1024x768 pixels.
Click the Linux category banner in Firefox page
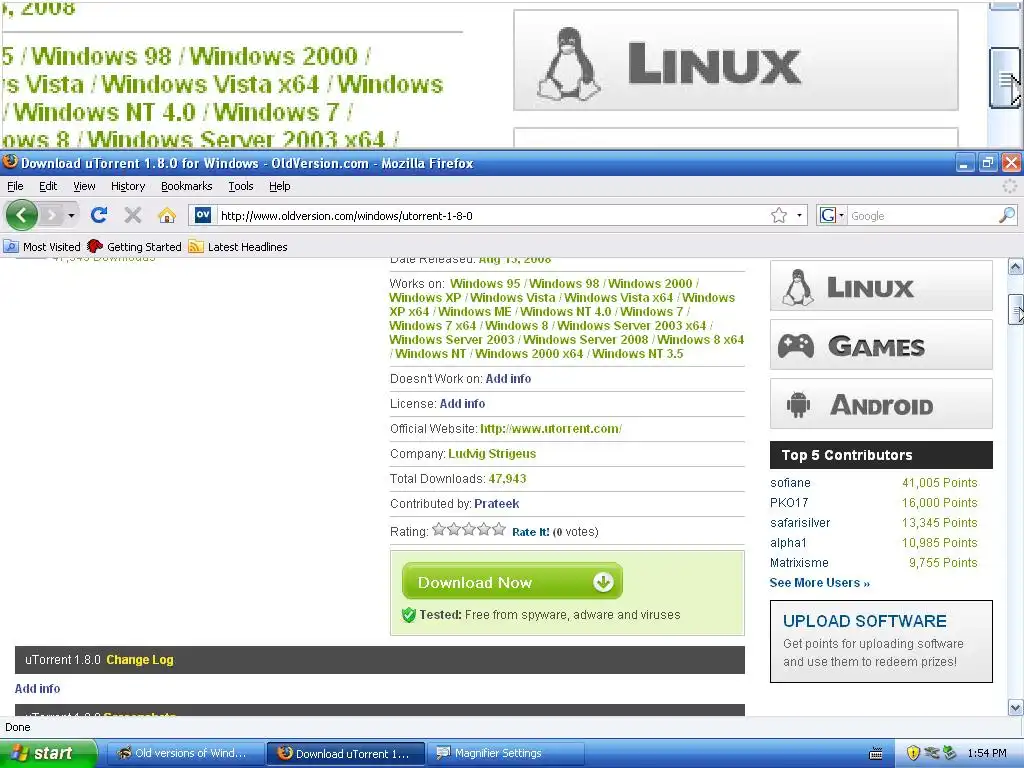point(881,286)
